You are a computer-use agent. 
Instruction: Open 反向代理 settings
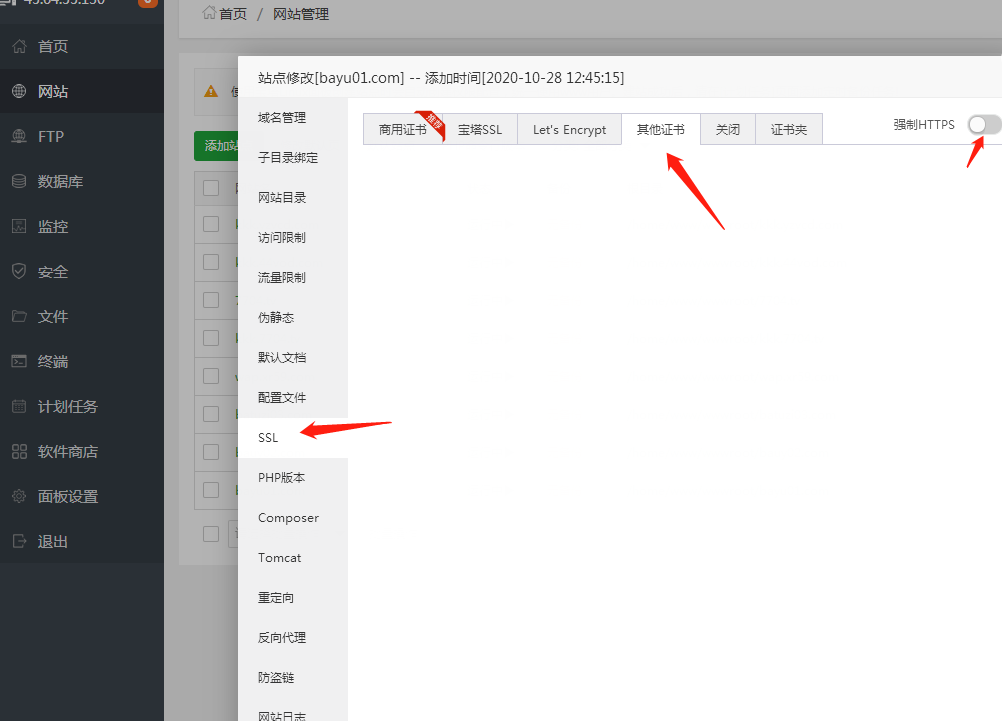click(293, 637)
